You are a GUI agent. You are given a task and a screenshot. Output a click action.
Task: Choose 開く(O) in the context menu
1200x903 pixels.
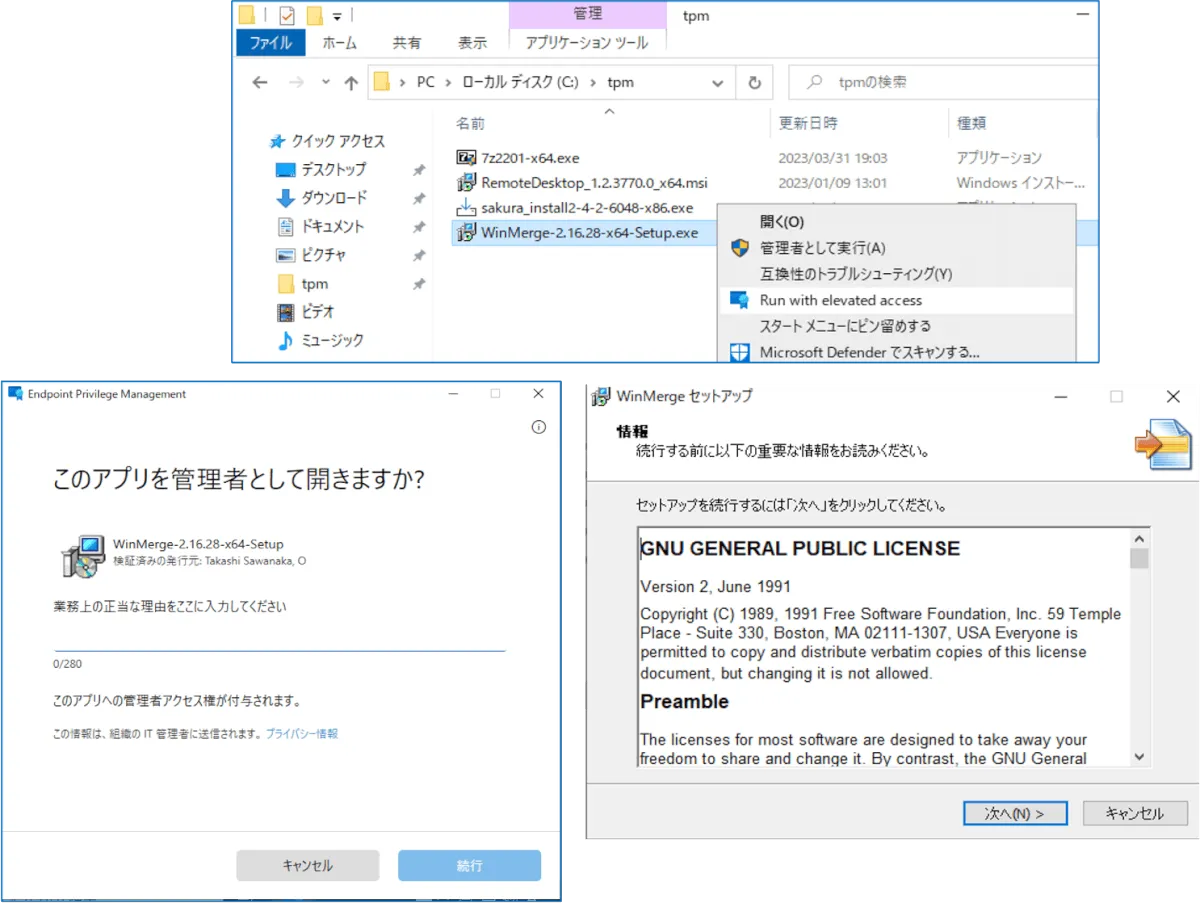coord(898,221)
